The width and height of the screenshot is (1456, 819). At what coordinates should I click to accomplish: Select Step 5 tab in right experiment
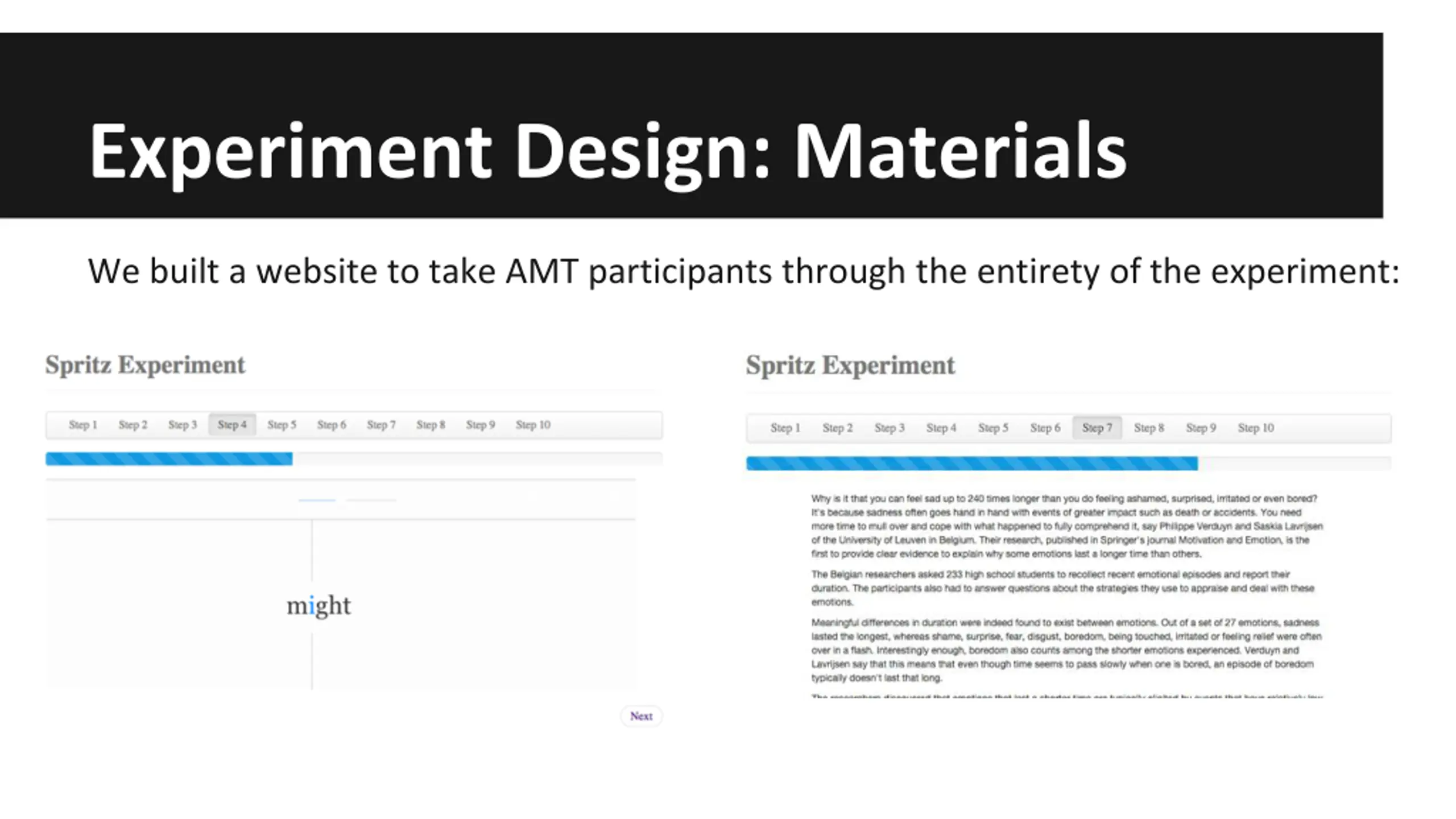pyautogui.click(x=993, y=428)
